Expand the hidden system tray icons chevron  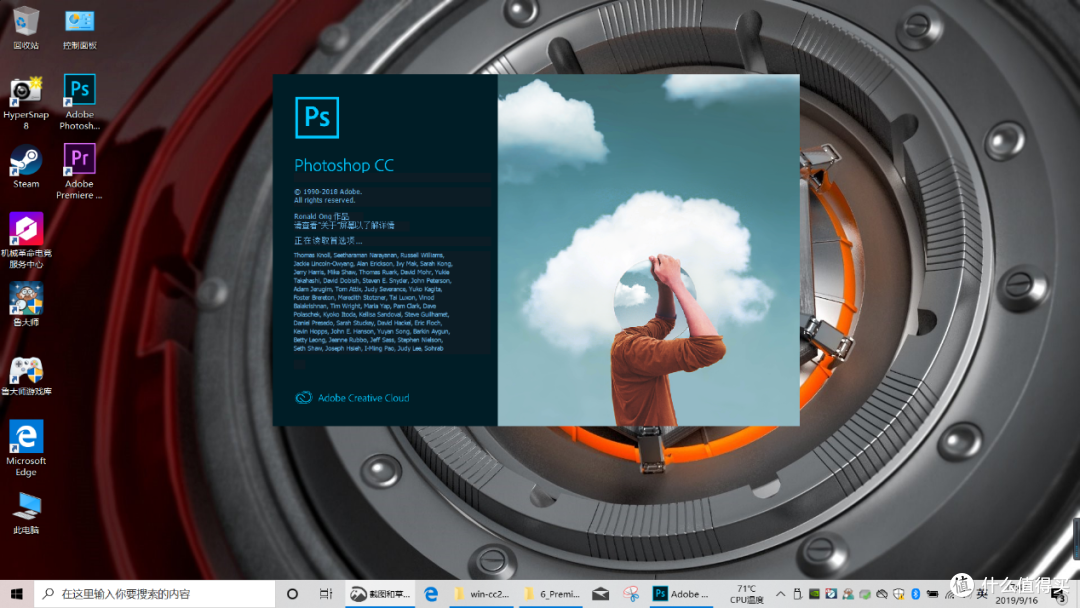tap(780, 594)
